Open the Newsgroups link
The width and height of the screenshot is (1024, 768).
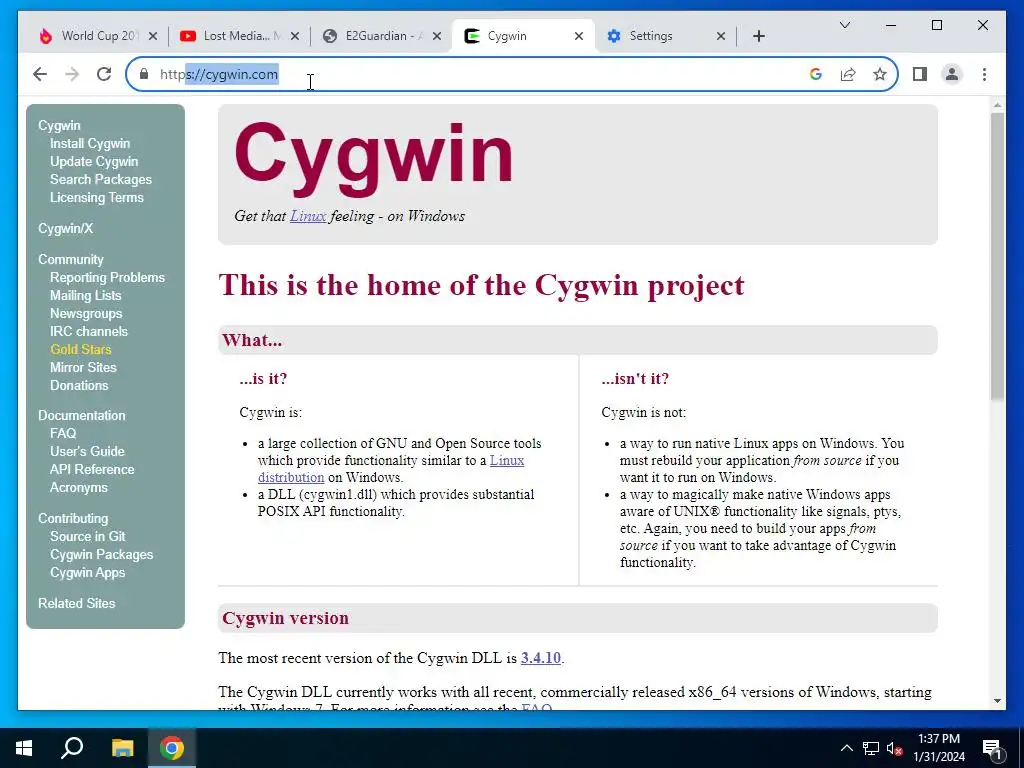[x=86, y=313]
